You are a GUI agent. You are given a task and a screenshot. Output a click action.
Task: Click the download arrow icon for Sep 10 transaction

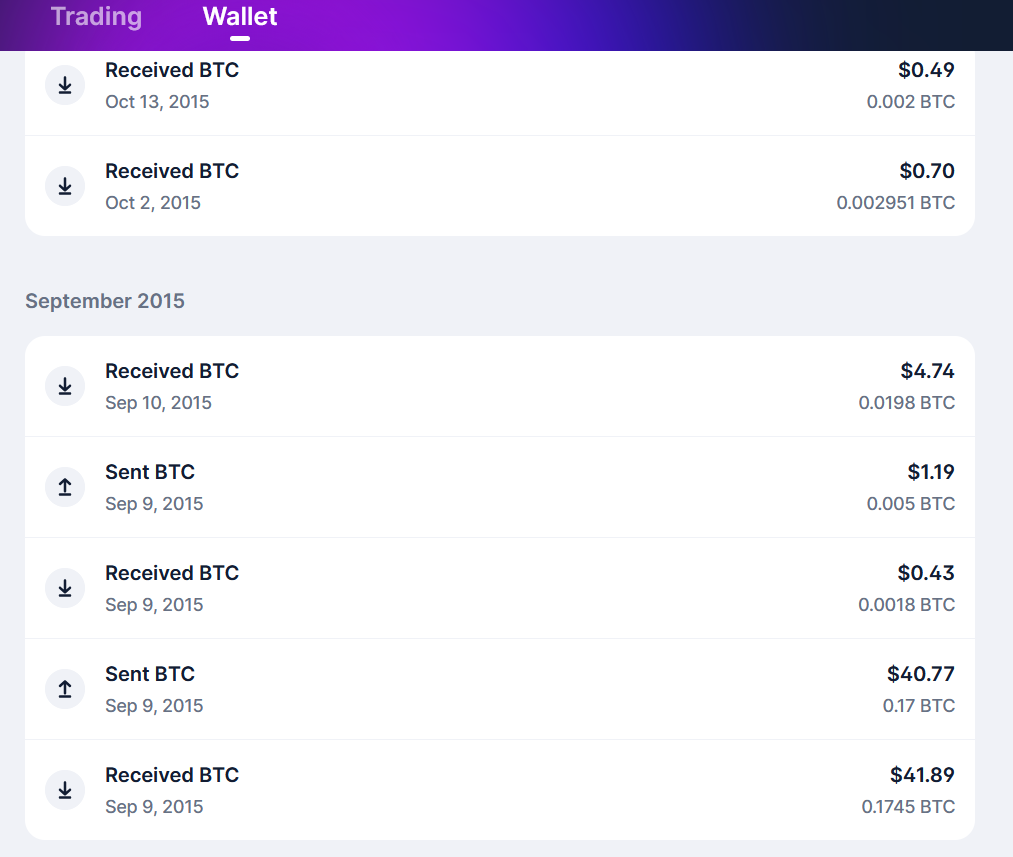point(65,386)
